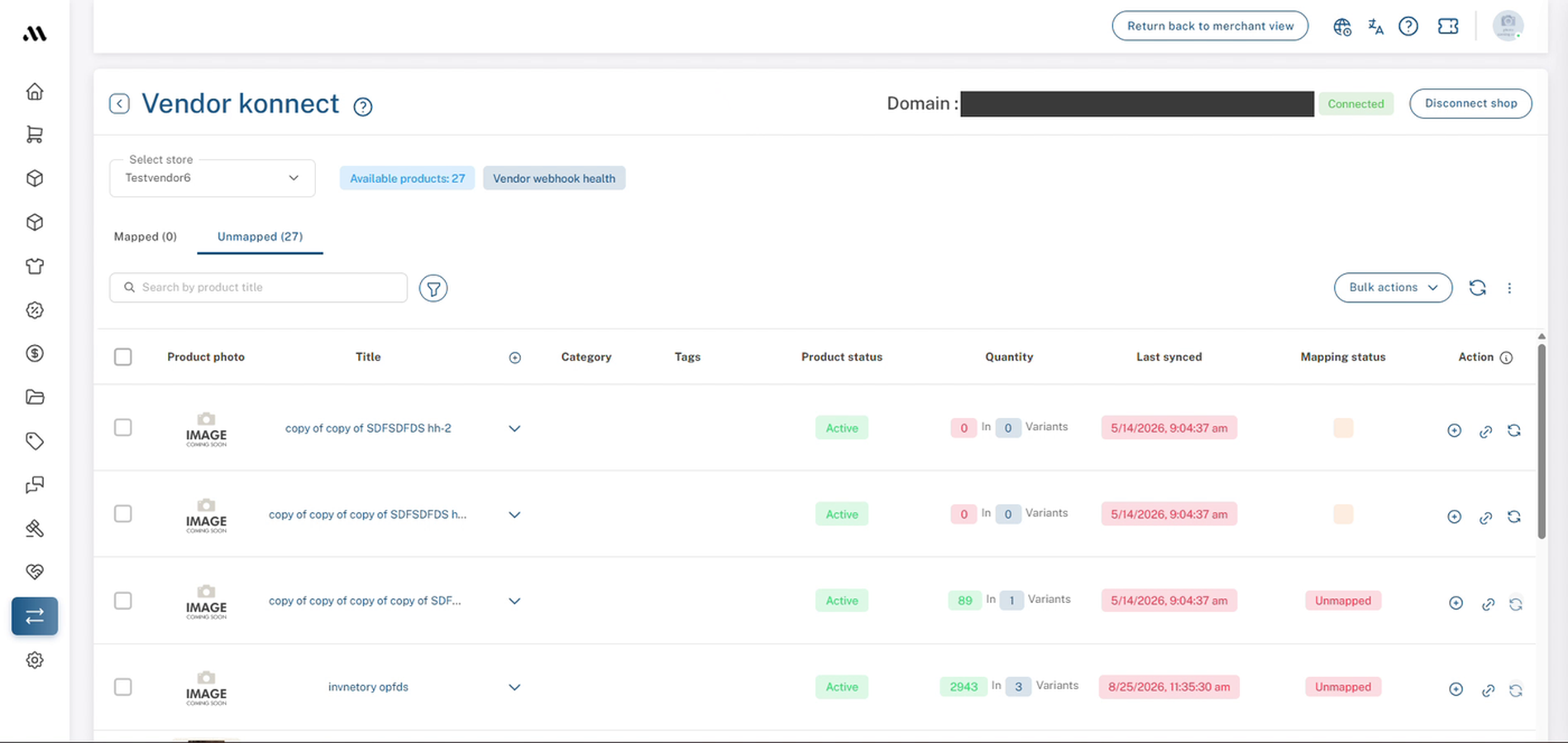Expand the copy of copy of SDFSDFDS hh-2 row chevron

tap(514, 429)
